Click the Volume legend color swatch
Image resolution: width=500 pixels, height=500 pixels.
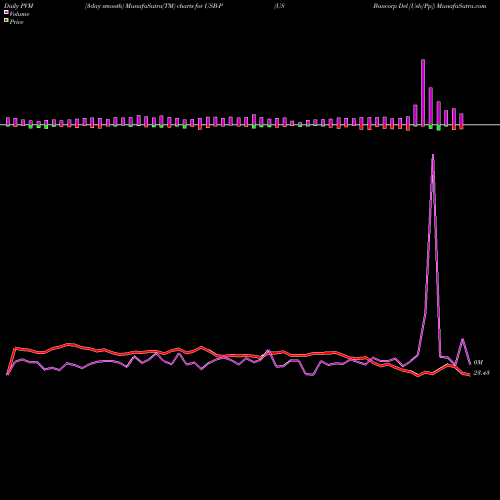tap(6, 12)
